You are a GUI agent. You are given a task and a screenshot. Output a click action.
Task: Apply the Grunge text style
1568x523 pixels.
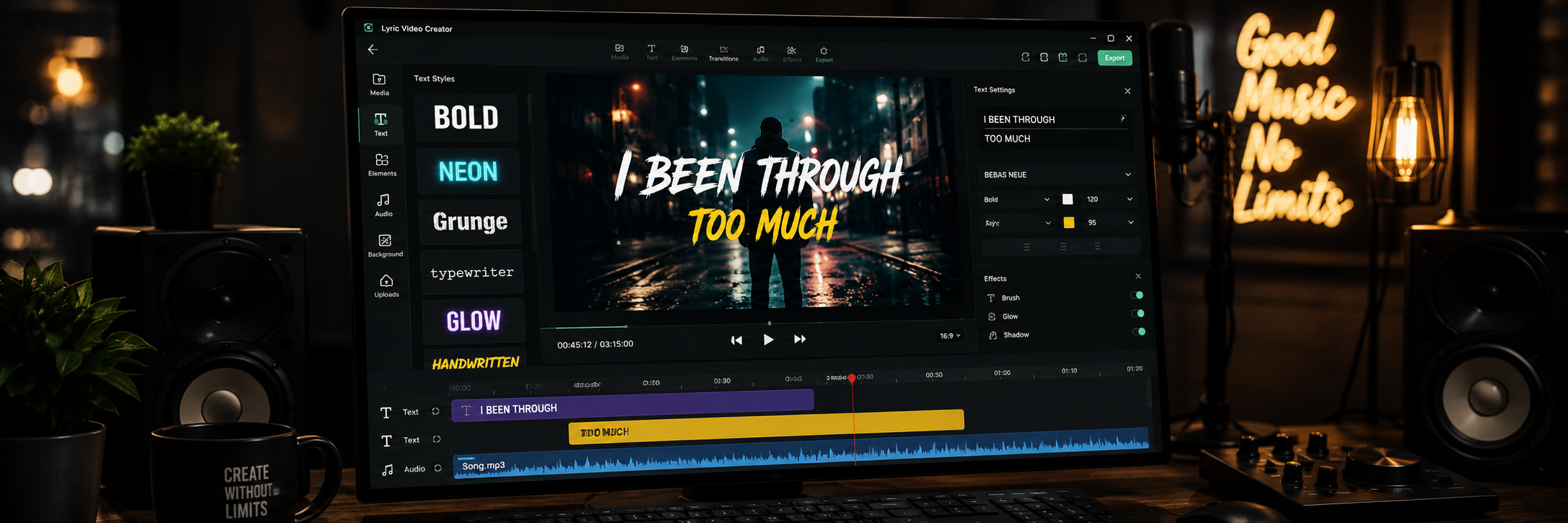click(x=470, y=222)
